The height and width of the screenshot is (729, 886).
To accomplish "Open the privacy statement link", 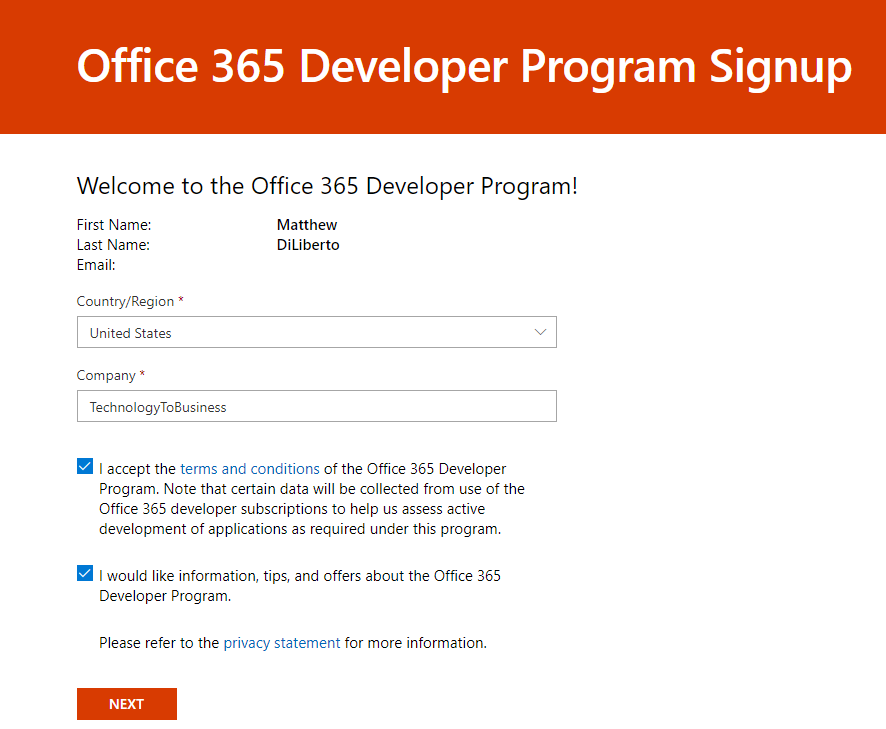I will 281,643.
